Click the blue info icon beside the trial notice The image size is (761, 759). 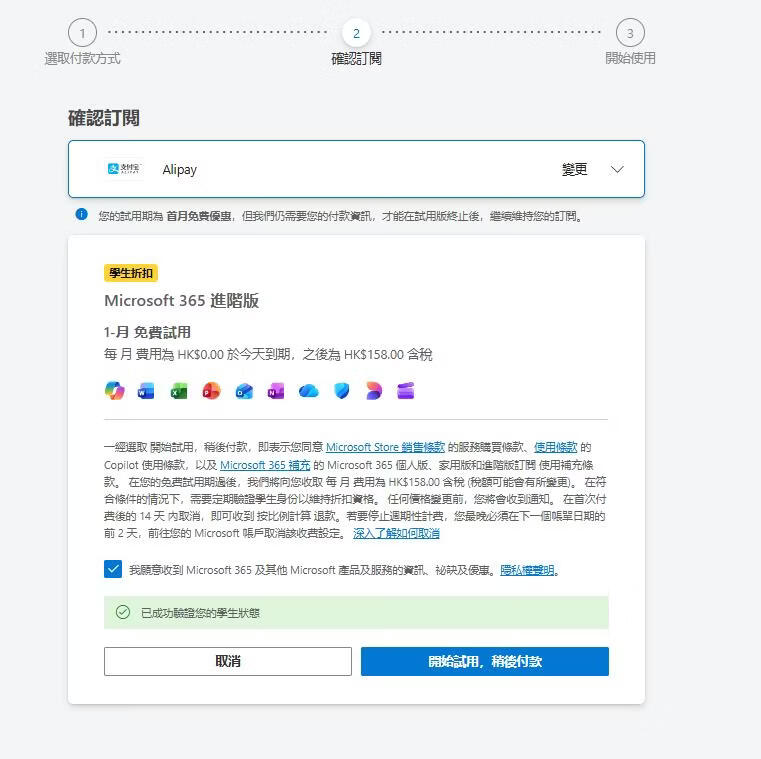click(x=82, y=215)
